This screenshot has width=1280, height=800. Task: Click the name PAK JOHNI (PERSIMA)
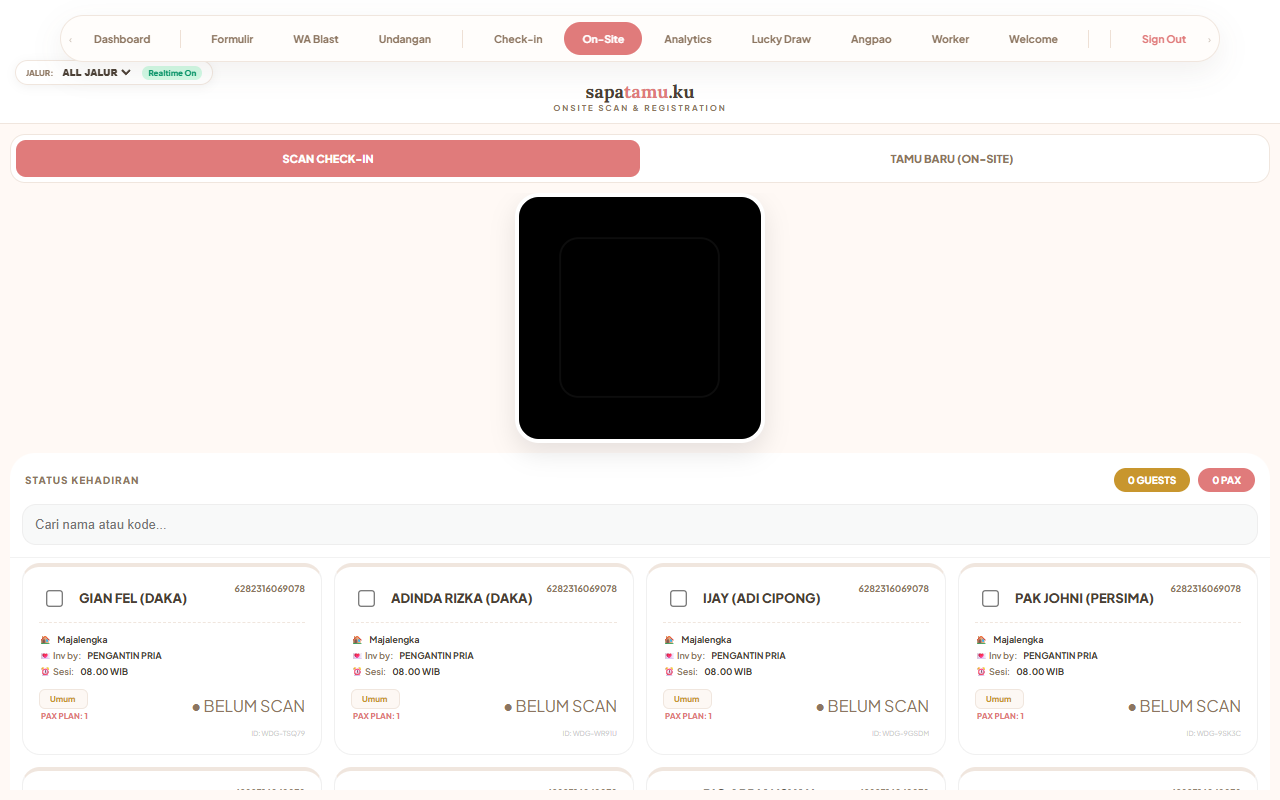(x=1084, y=598)
